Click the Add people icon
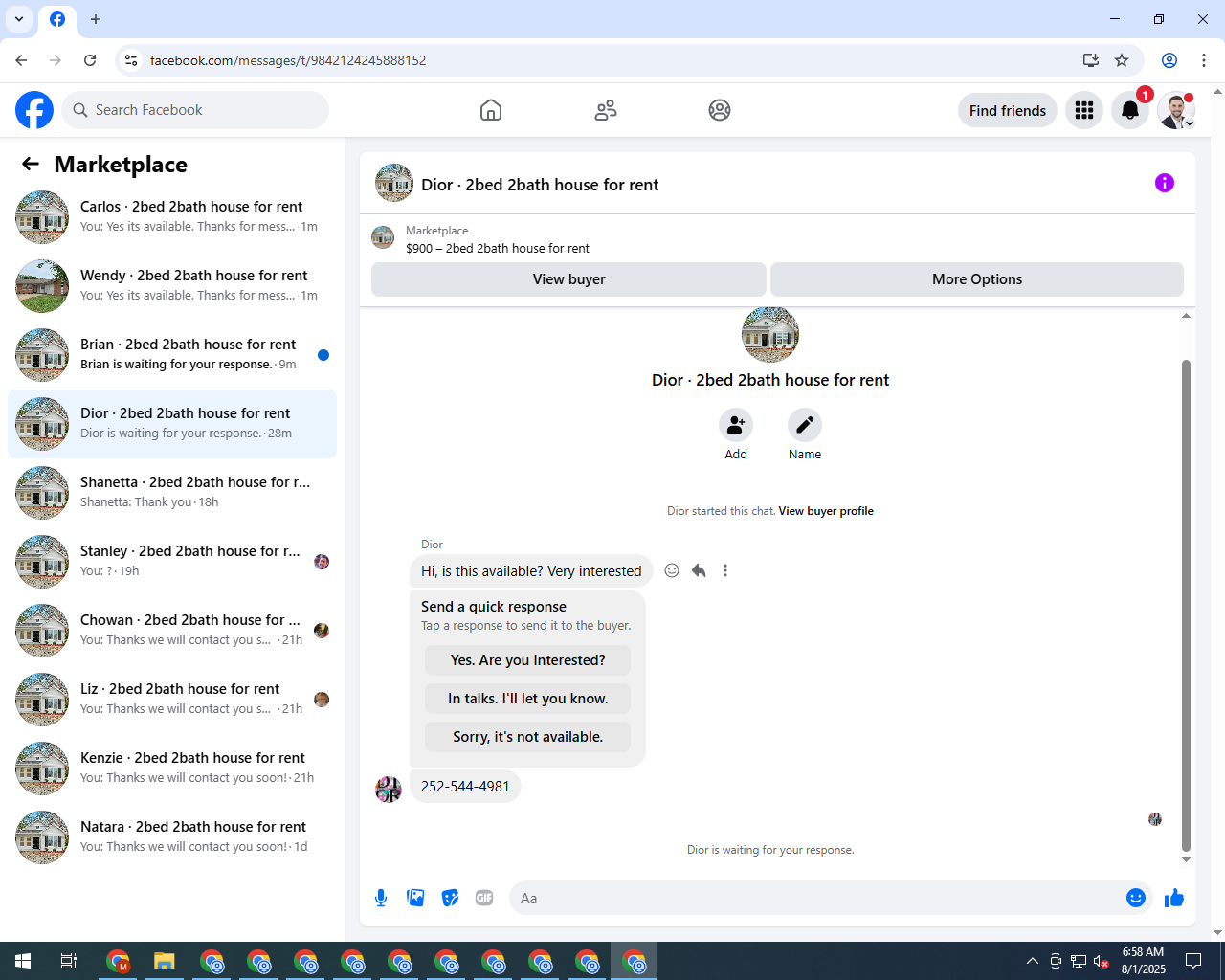Screen dimensions: 1225x980 point(736,425)
